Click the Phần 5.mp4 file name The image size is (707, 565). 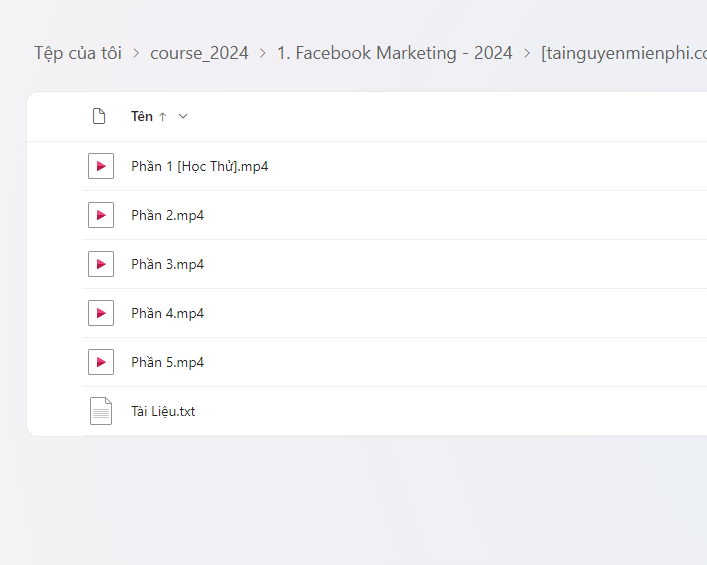tap(167, 362)
